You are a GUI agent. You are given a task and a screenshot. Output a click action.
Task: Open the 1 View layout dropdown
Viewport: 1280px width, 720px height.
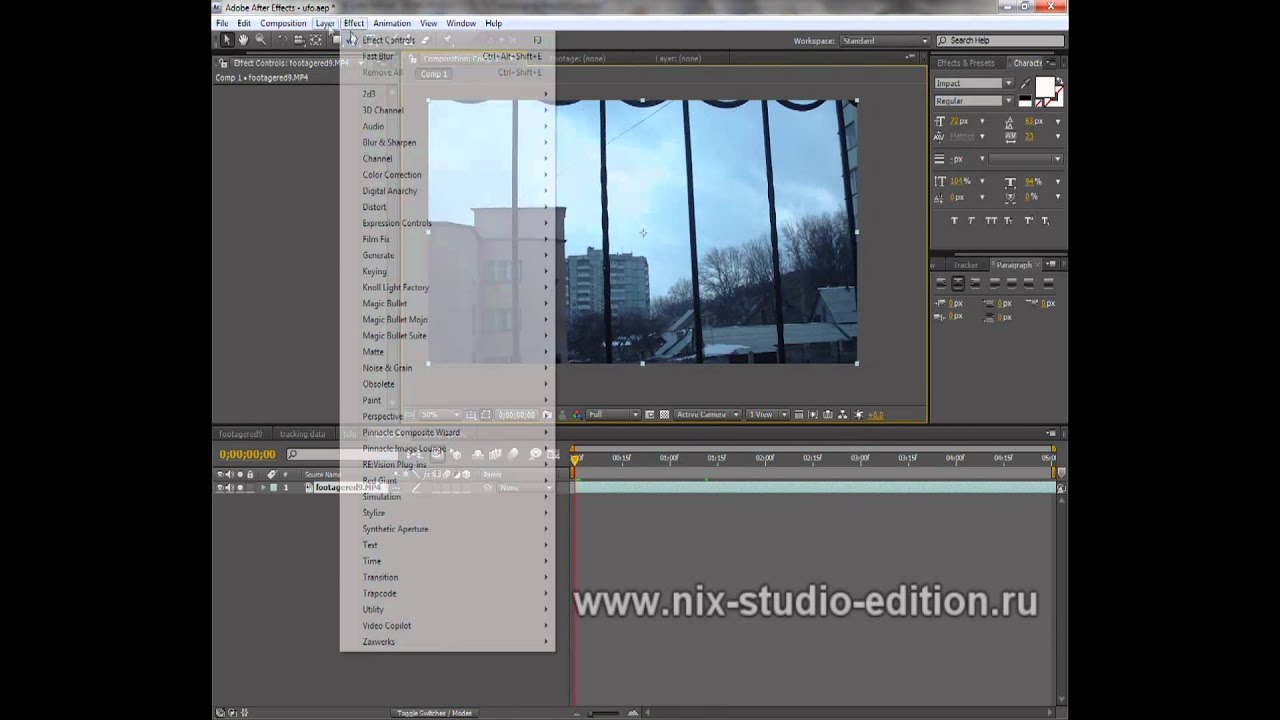coord(769,414)
